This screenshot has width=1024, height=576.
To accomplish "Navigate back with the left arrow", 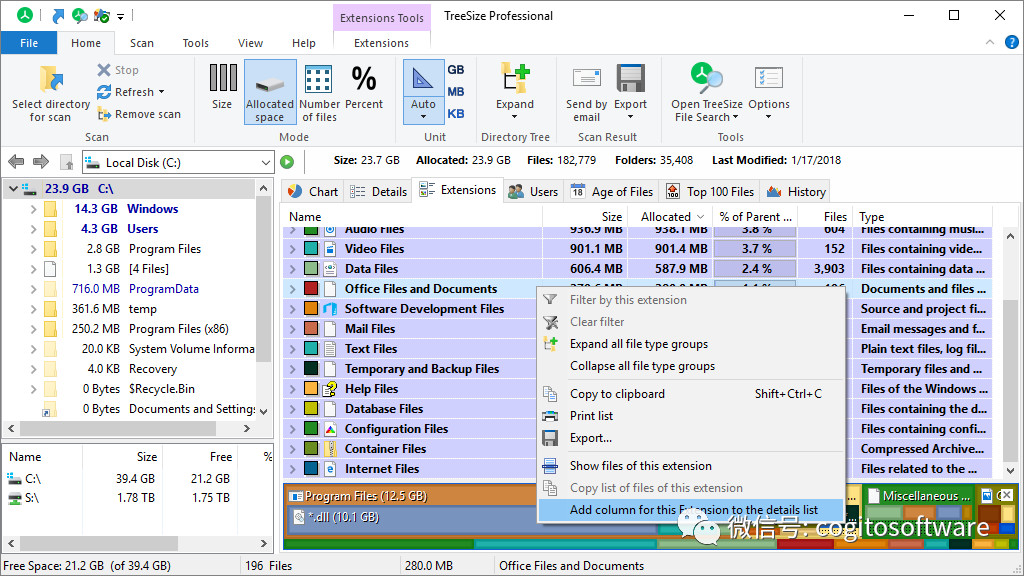I will pos(16,161).
